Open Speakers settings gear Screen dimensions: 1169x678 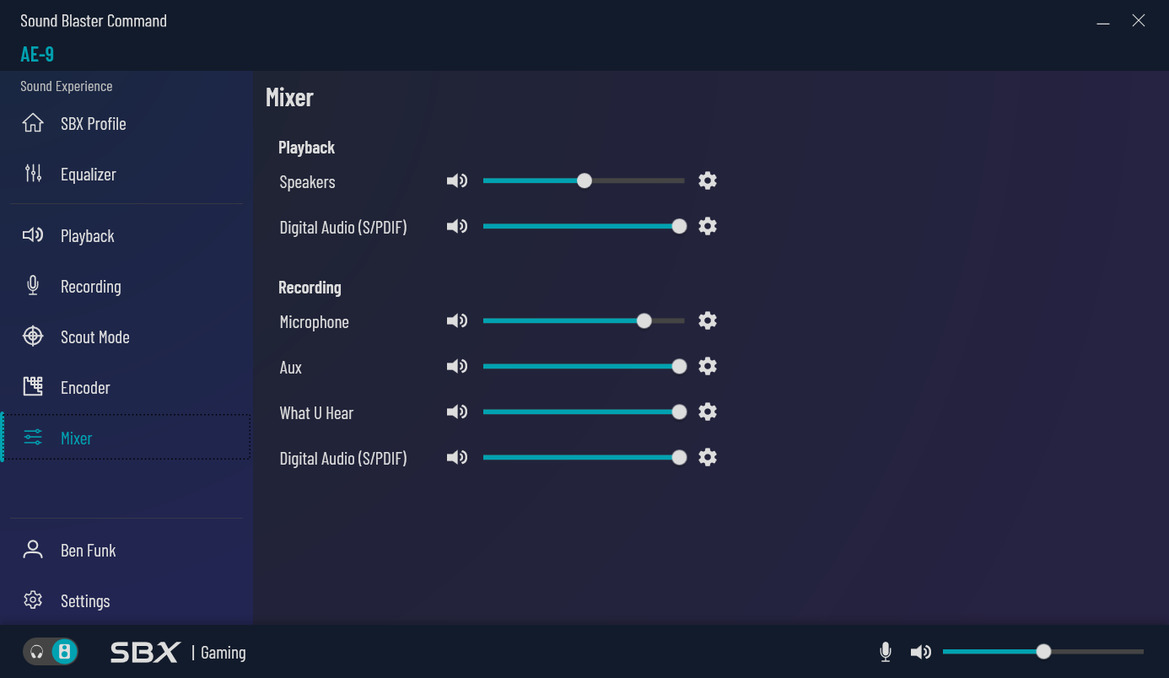(x=708, y=181)
